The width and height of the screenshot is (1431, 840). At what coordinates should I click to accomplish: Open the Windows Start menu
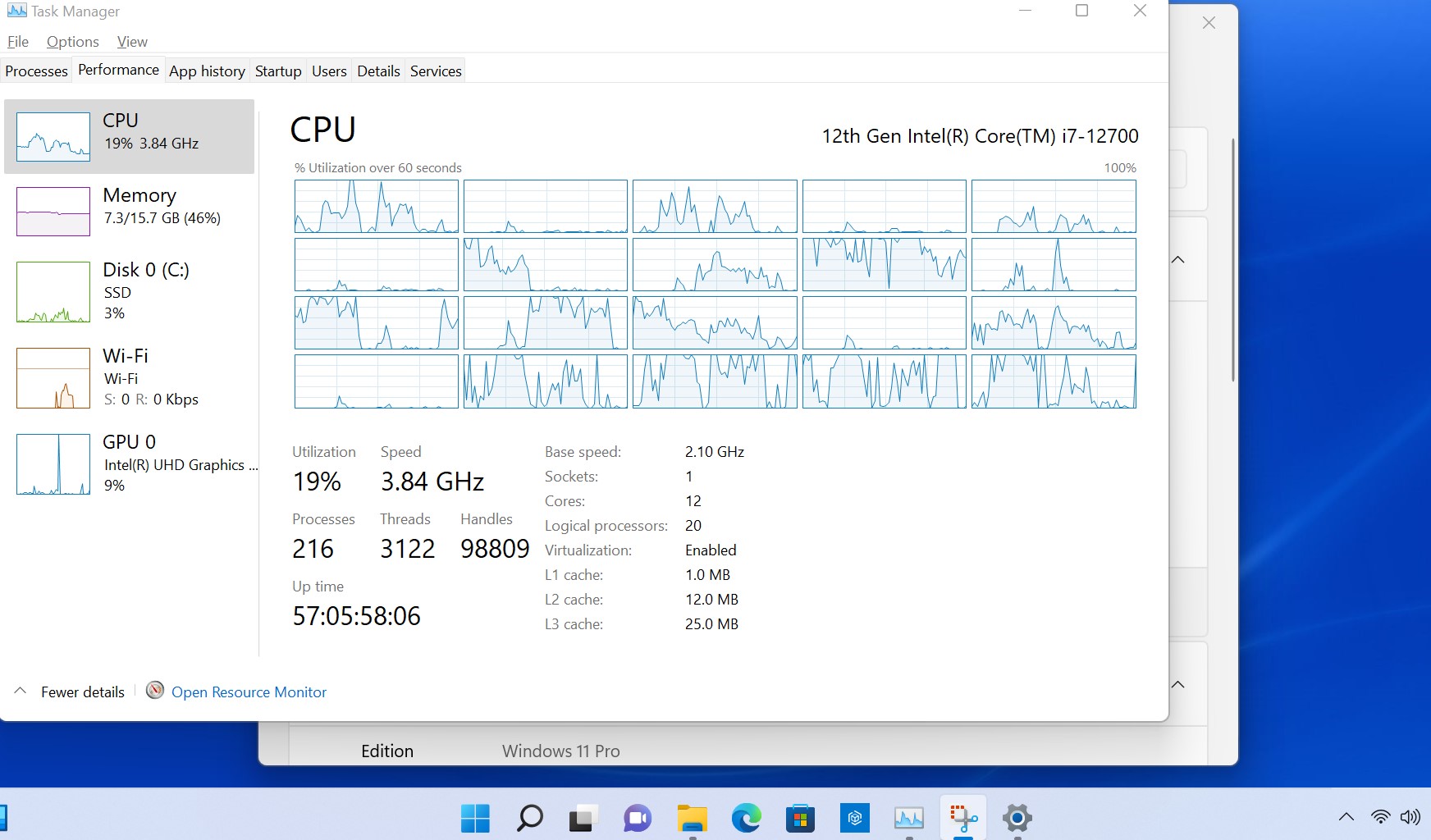(x=475, y=818)
